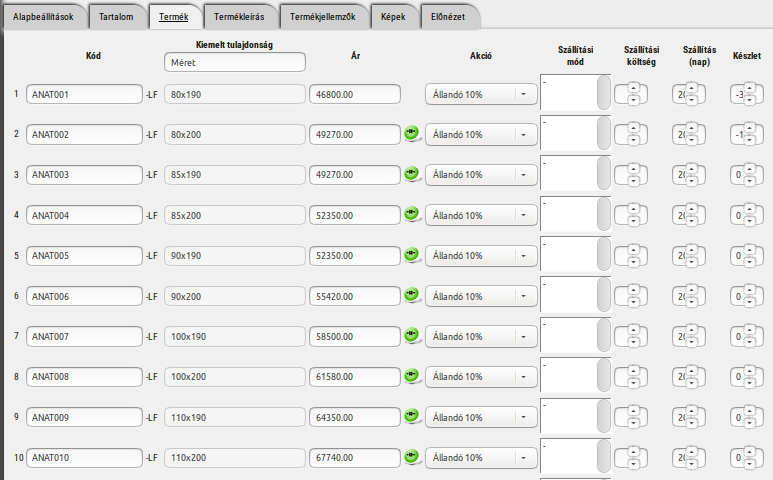Click the code field containing ANAT001
The height and width of the screenshot is (480, 773).
click(x=84, y=94)
